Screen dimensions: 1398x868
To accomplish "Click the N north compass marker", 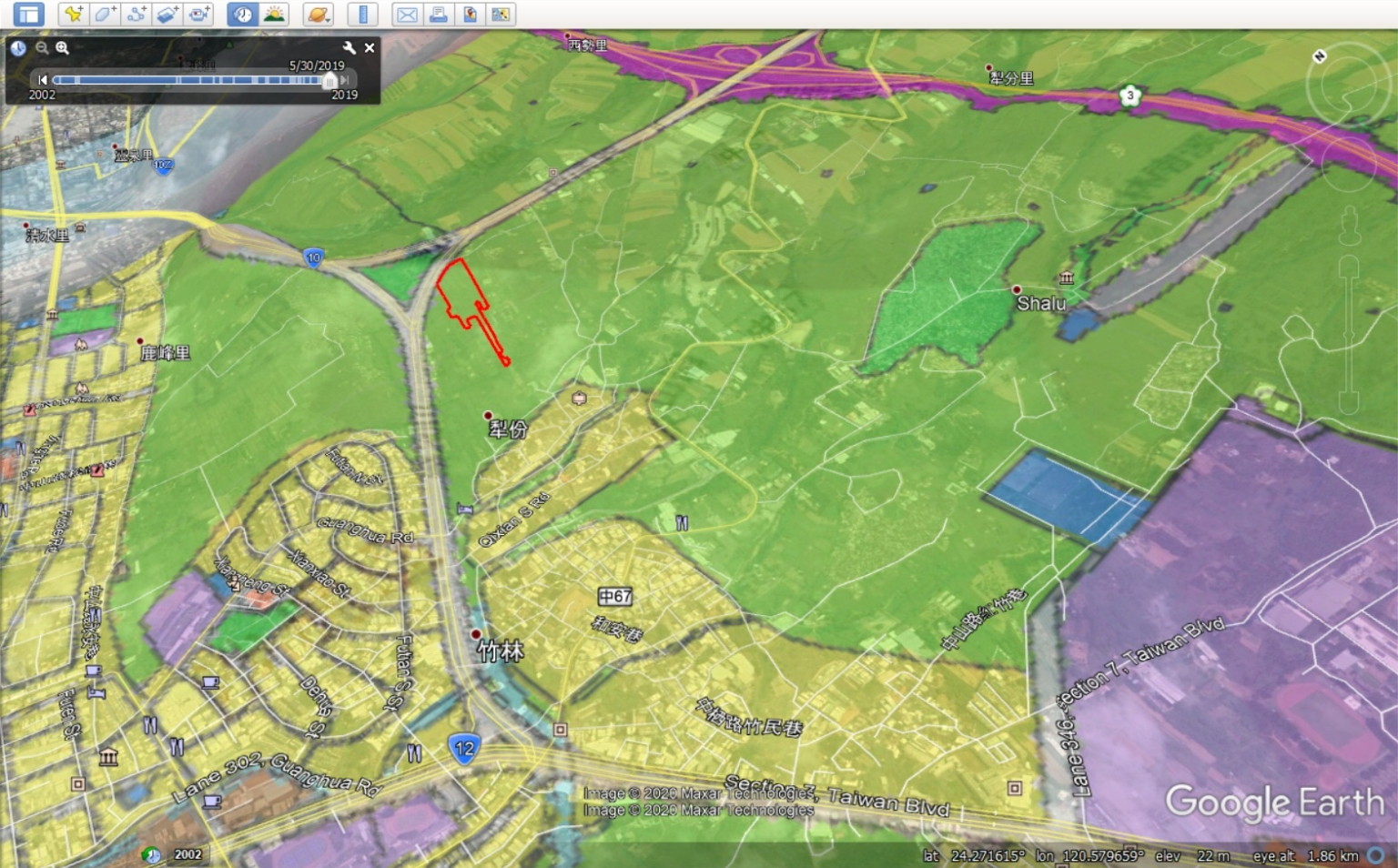I will tap(1319, 56).
